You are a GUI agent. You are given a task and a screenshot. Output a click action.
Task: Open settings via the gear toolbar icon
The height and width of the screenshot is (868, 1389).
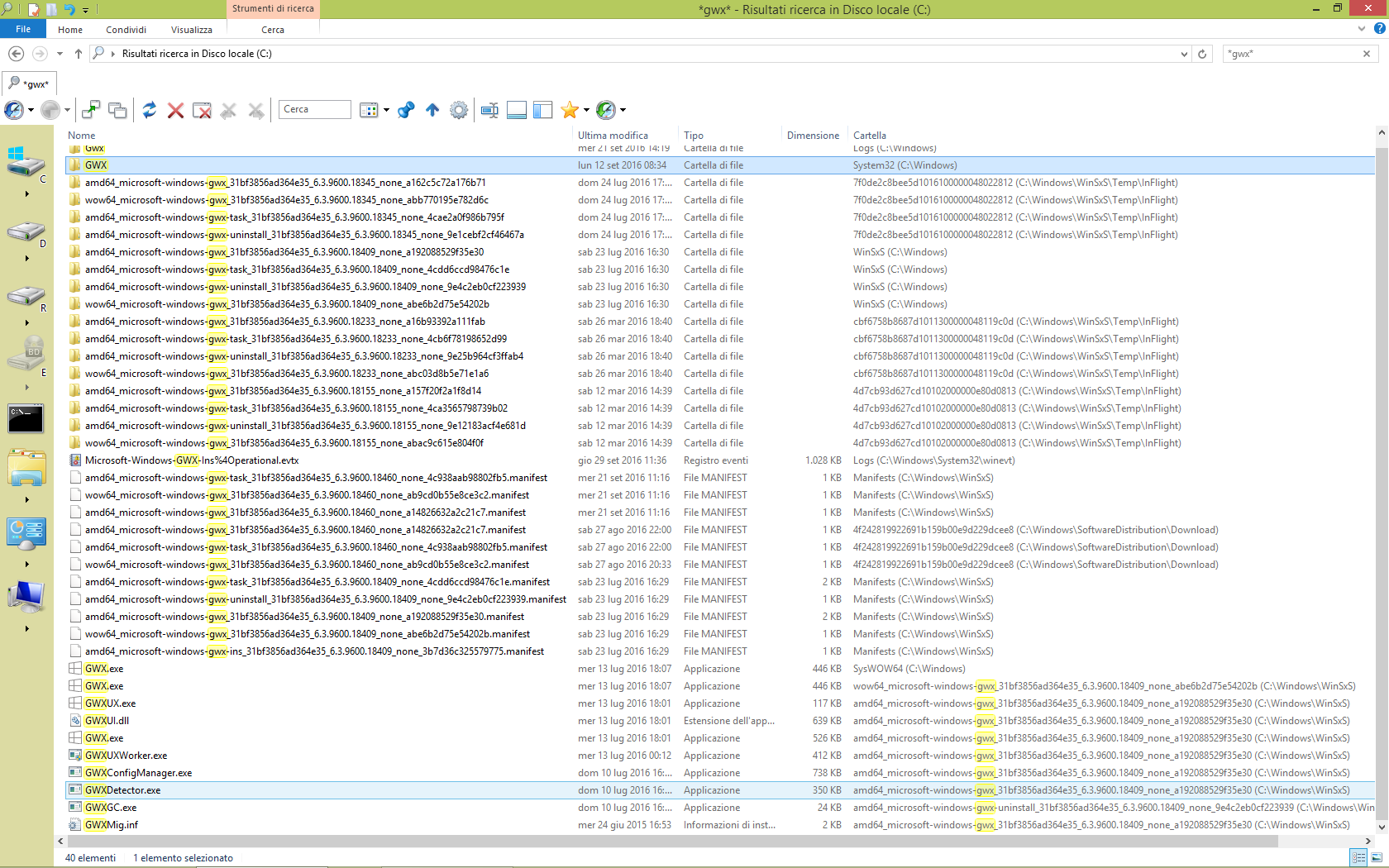click(x=459, y=110)
